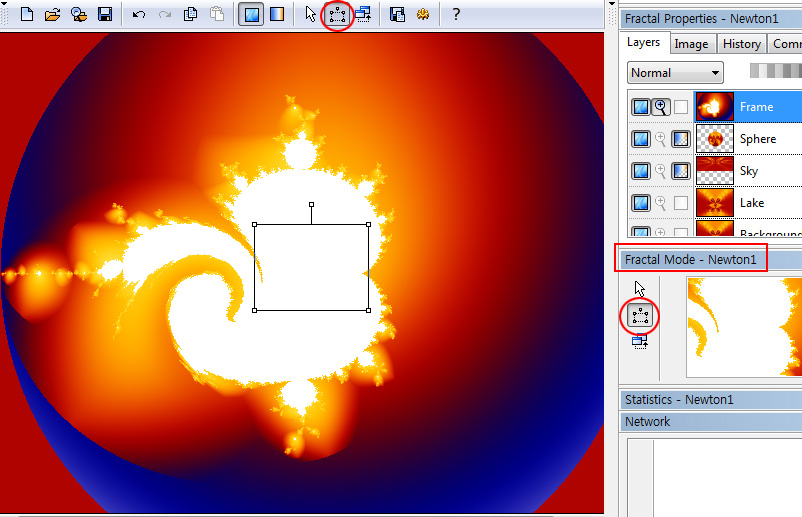Create a new fractal document
The height and width of the screenshot is (517, 802).
click(x=27, y=14)
